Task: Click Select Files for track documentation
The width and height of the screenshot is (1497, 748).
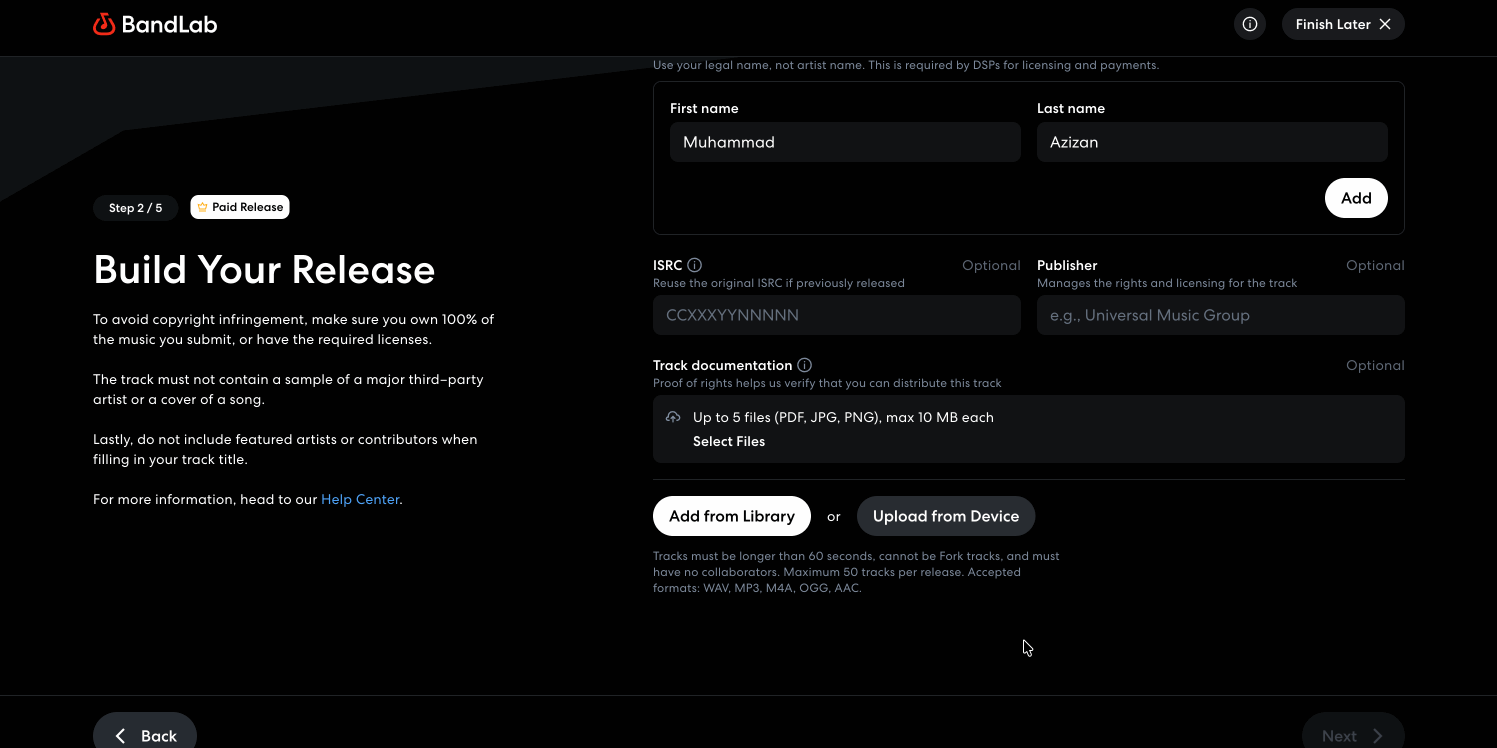Action: point(729,441)
